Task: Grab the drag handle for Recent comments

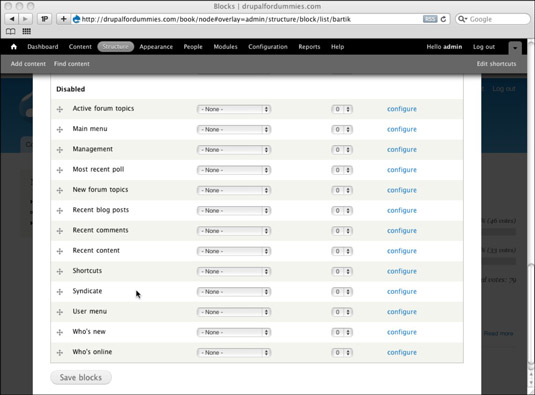Action: 60,231
